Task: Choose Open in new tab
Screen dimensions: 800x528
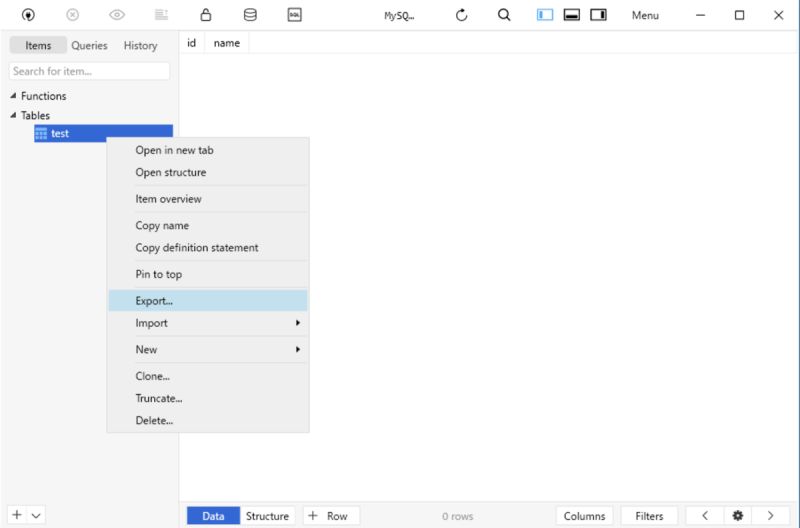Action: pyautogui.click(x=208, y=150)
